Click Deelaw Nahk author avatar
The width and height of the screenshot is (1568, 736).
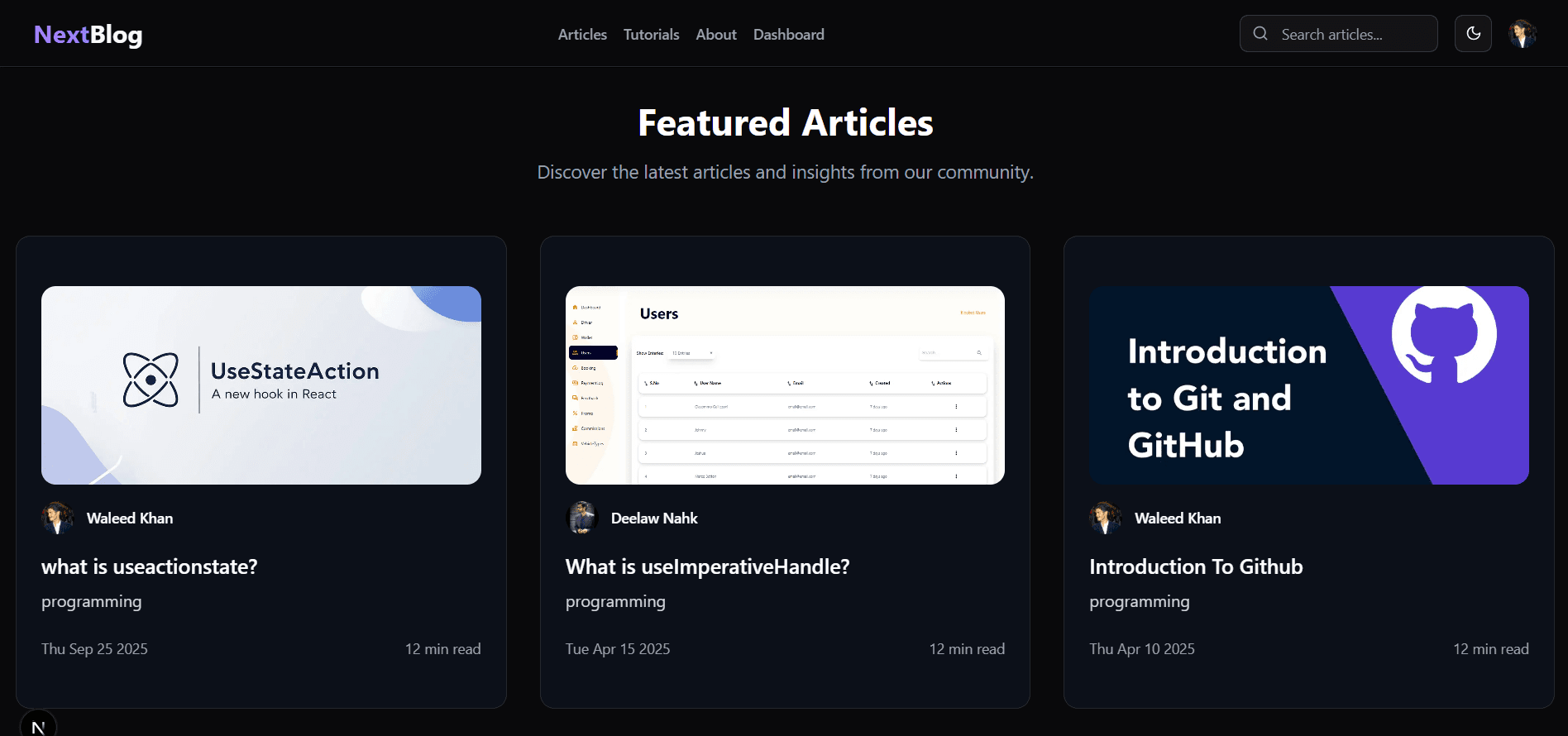pos(582,518)
